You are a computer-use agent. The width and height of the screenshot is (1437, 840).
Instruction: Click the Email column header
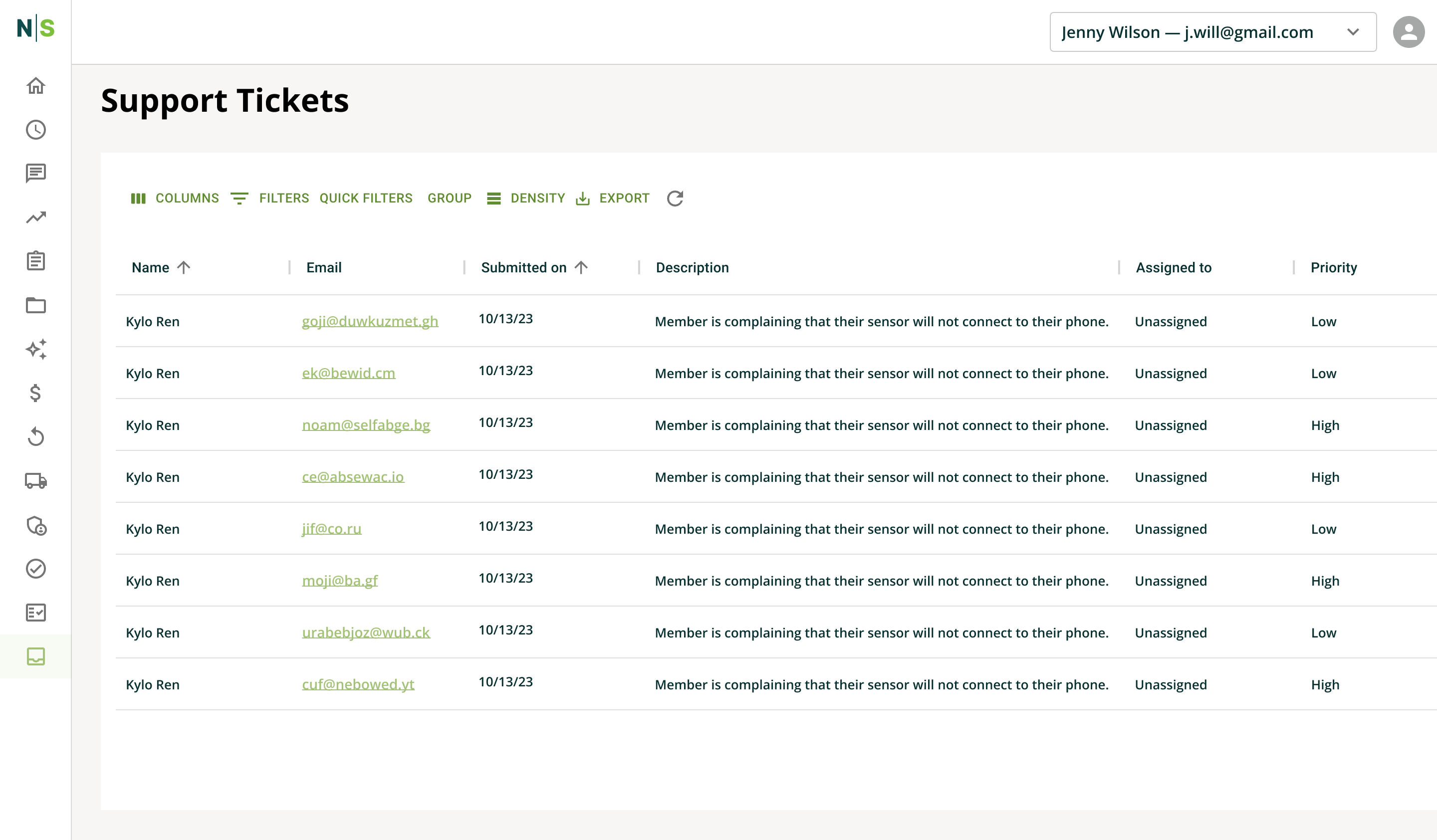pyautogui.click(x=324, y=267)
